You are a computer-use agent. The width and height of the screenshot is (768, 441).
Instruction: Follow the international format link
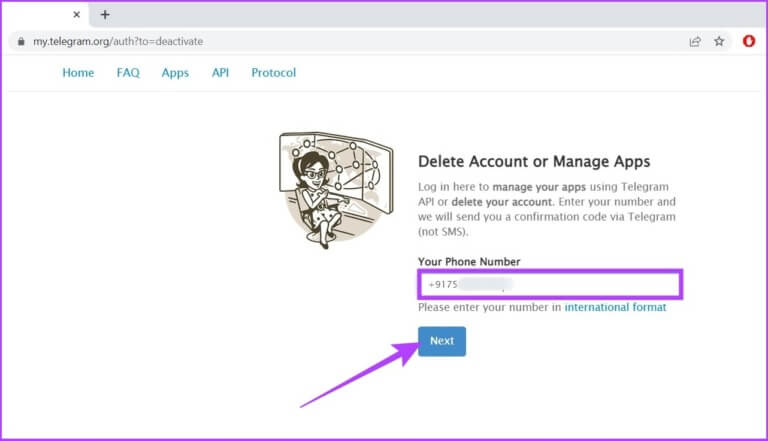pyautogui.click(x=615, y=307)
